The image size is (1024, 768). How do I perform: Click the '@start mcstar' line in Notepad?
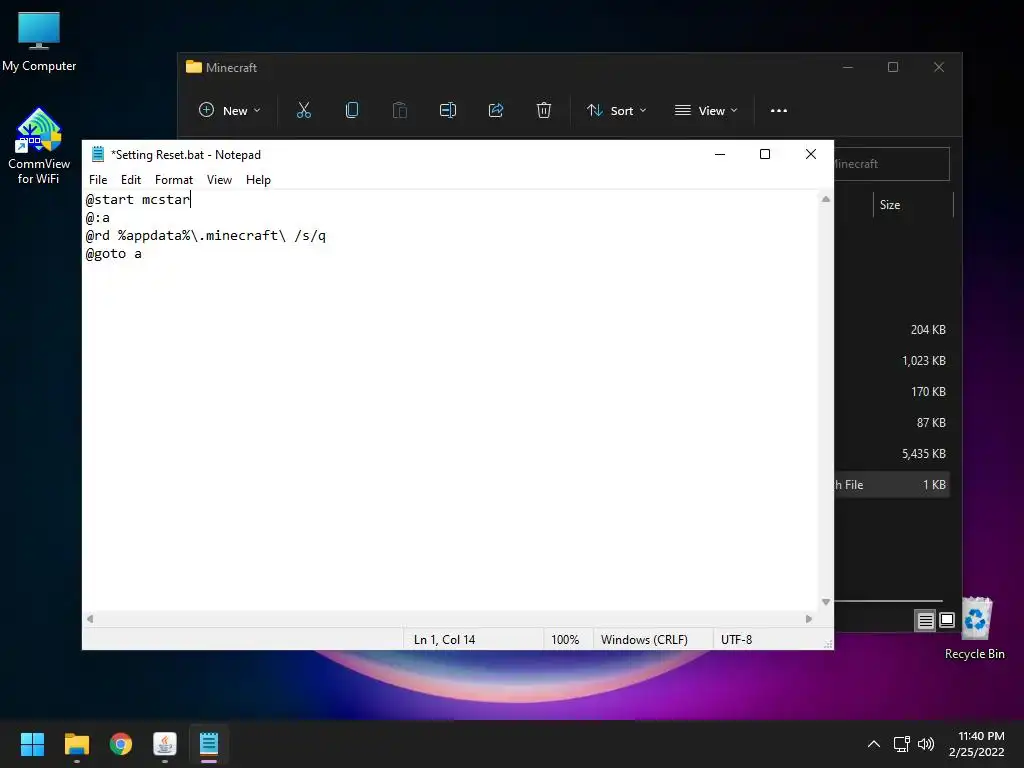point(138,199)
